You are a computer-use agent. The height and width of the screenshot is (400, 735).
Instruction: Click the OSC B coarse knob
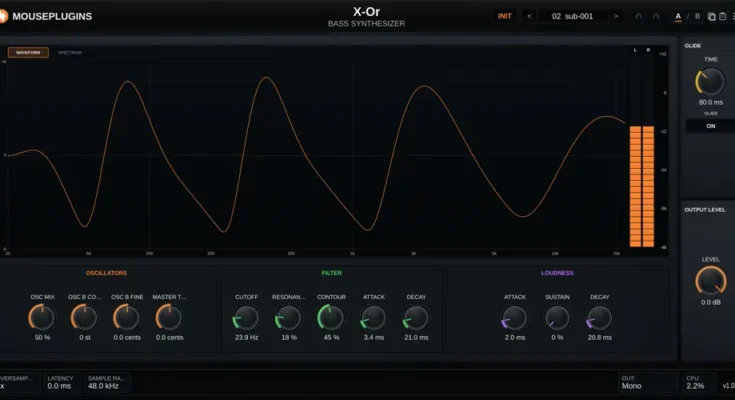[x=84, y=317]
